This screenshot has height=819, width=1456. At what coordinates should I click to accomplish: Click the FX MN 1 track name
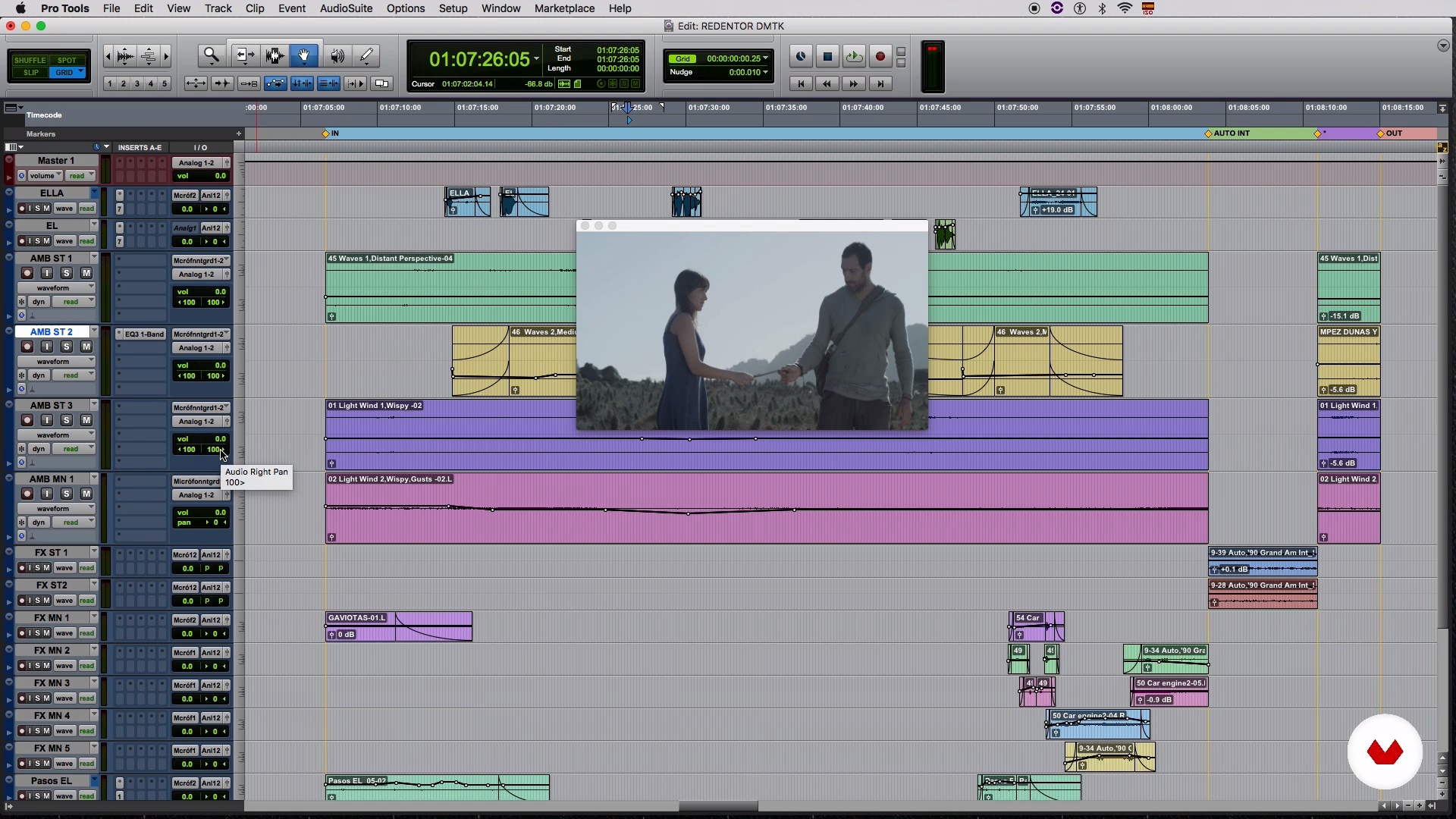pos(52,618)
